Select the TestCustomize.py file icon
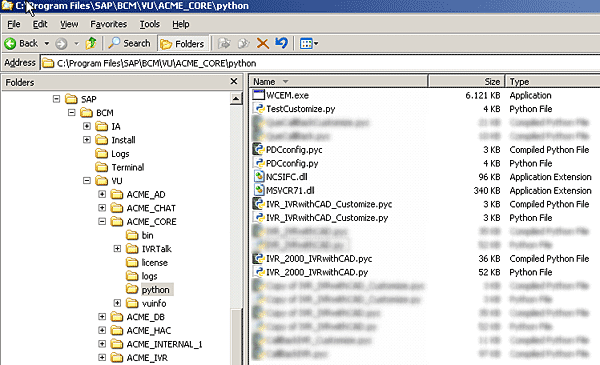Screen dimensions: 600x365 pos(259,109)
